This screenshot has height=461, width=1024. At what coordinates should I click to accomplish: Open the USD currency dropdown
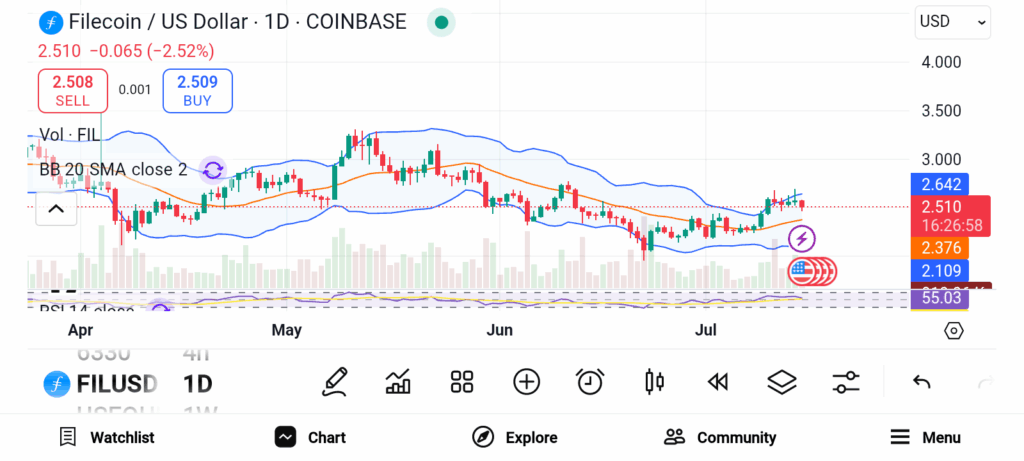[x=952, y=22]
